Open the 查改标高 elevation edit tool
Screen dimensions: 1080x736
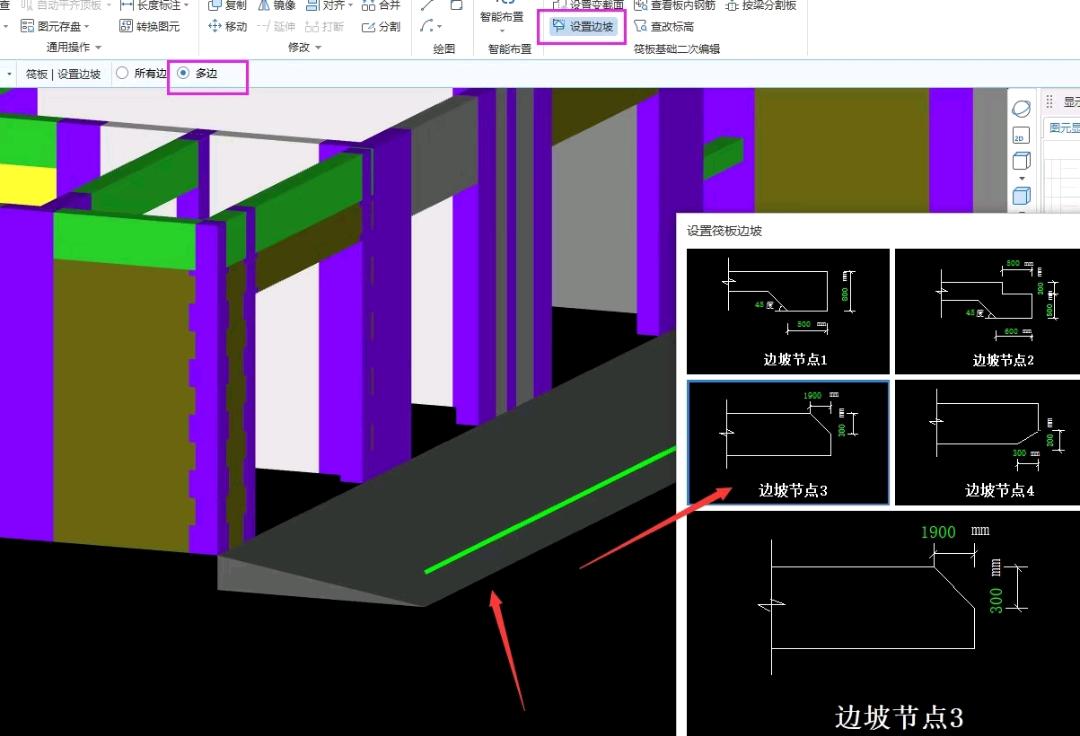[x=664, y=26]
